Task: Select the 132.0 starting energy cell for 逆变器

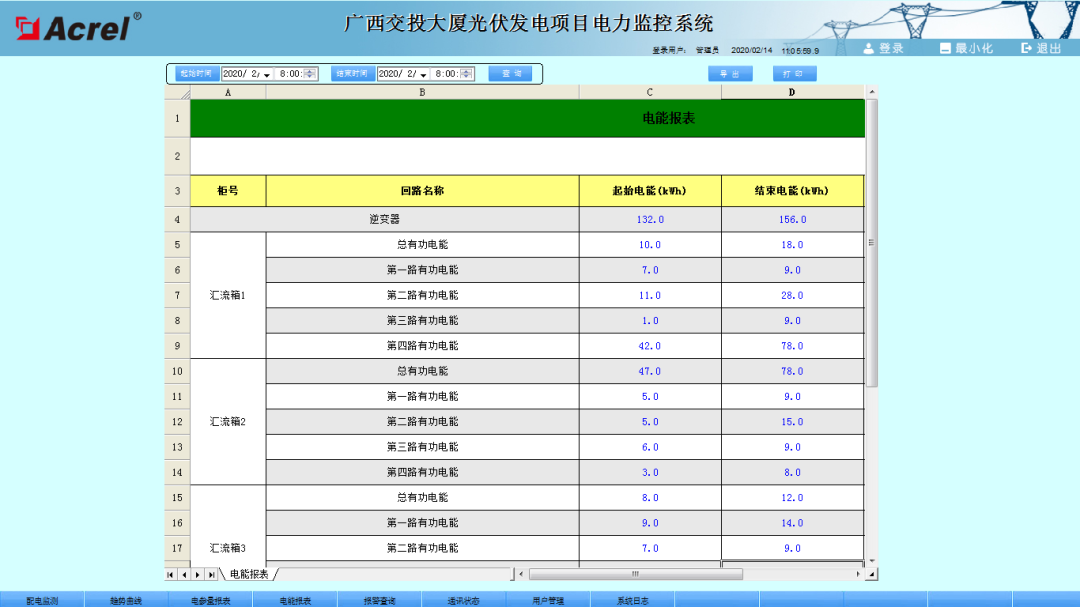Action: pyautogui.click(x=649, y=218)
